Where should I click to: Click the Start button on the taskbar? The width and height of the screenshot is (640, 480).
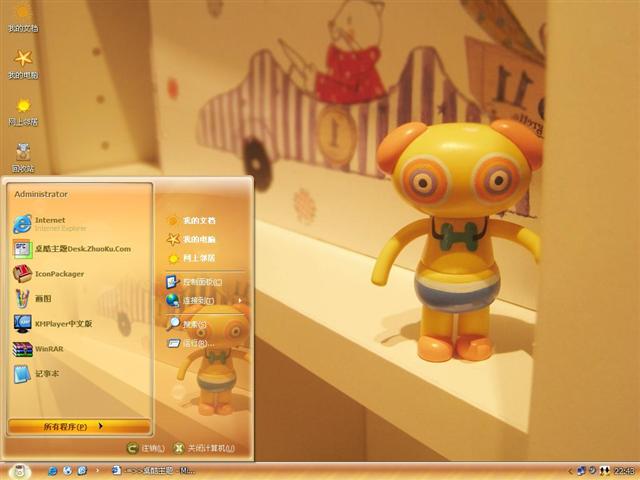tap(19, 471)
